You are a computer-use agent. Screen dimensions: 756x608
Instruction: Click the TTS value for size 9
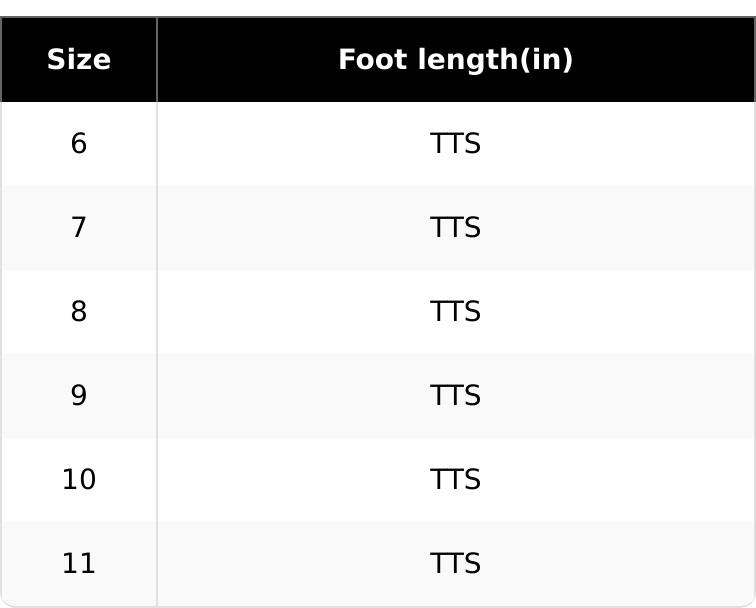[x=455, y=396]
